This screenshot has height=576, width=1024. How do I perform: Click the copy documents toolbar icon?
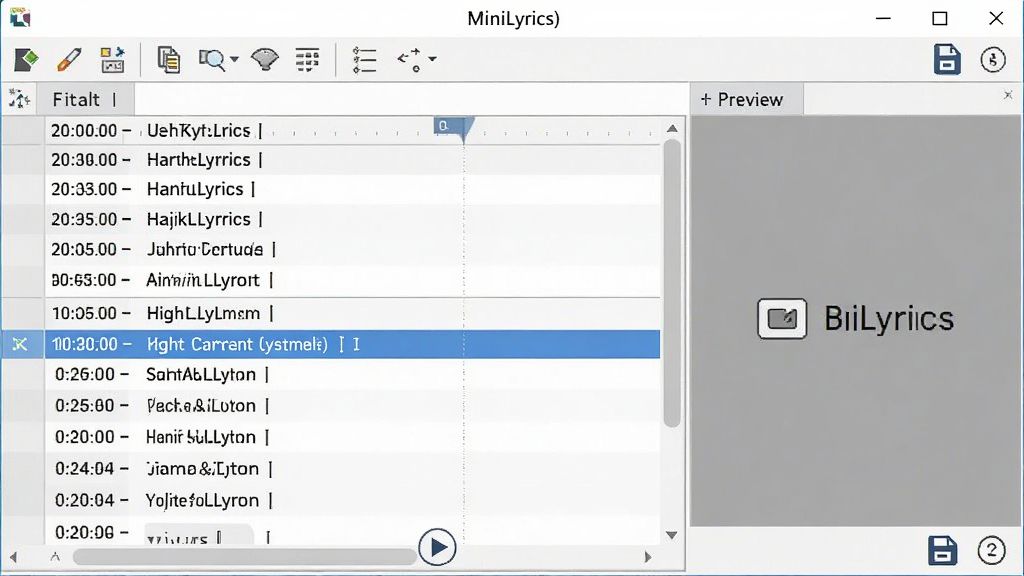pos(168,59)
